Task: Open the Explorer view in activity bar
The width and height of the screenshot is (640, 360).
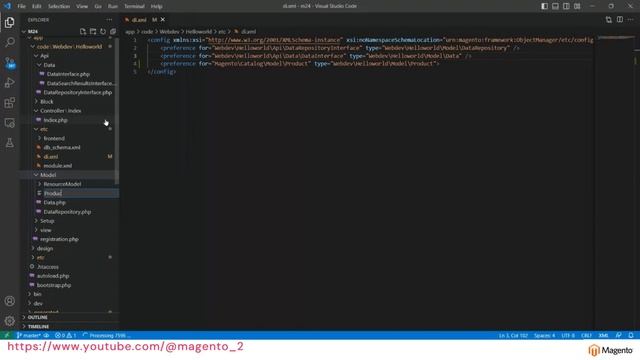Action: coord(9,22)
